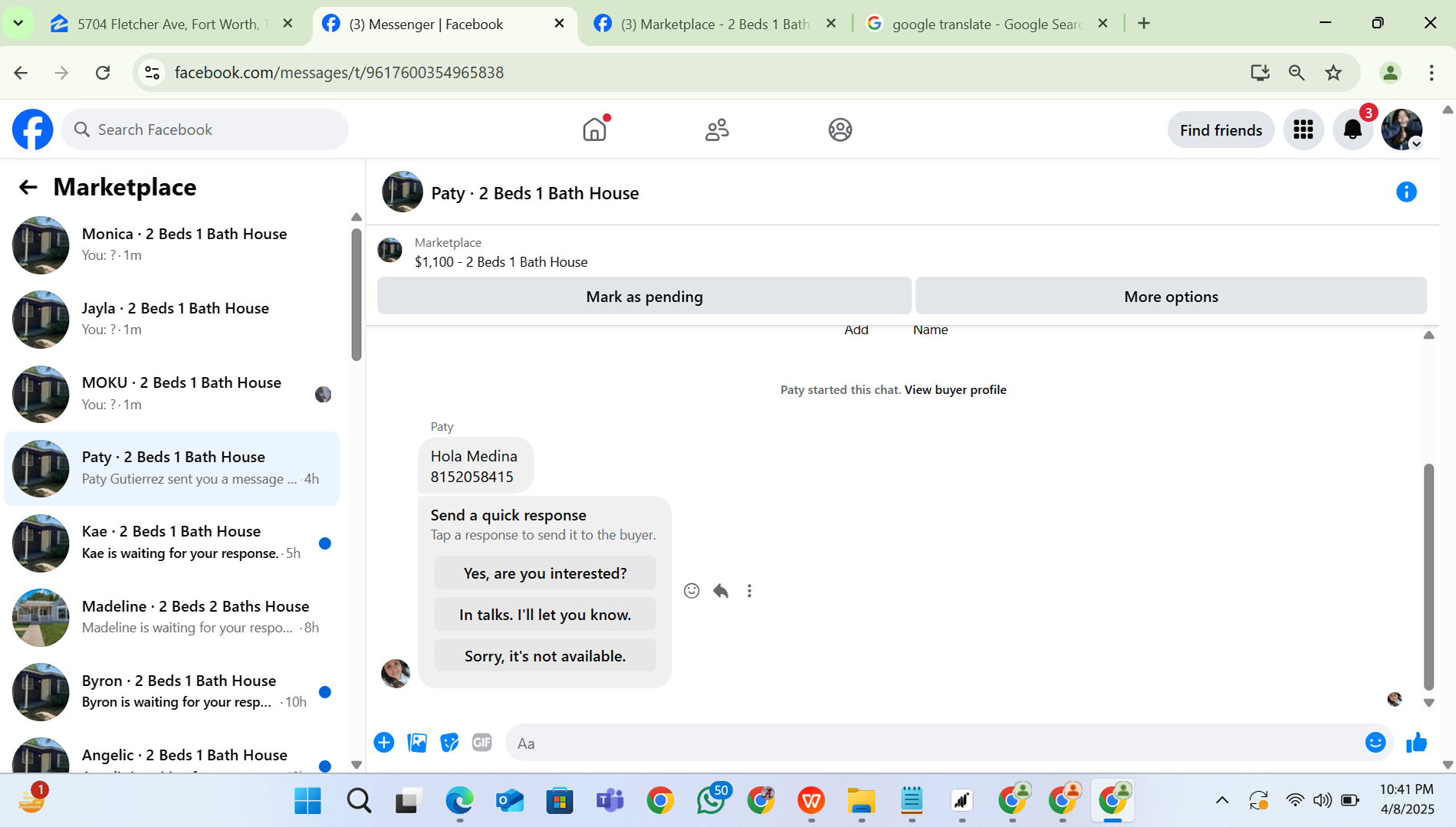Click Paty's avatar in chat header
This screenshot has height=827, width=1456.
tap(403, 192)
